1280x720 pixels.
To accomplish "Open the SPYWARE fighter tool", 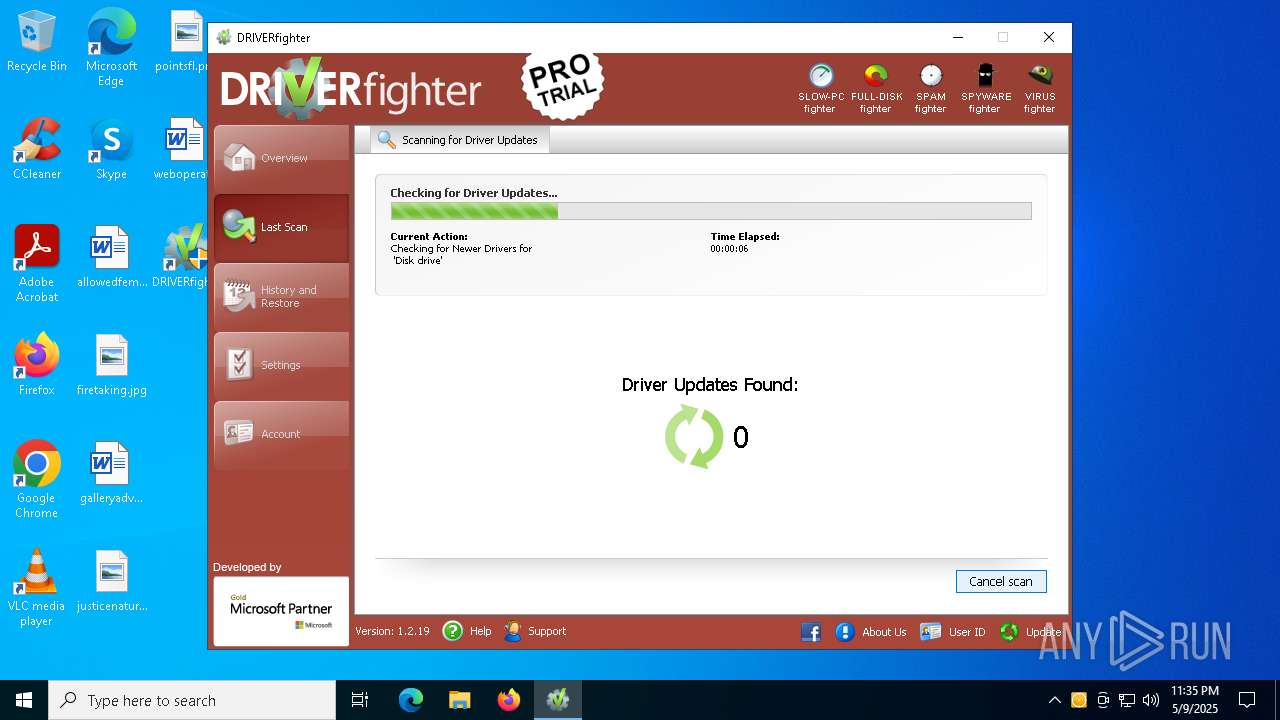I will pyautogui.click(x=986, y=88).
